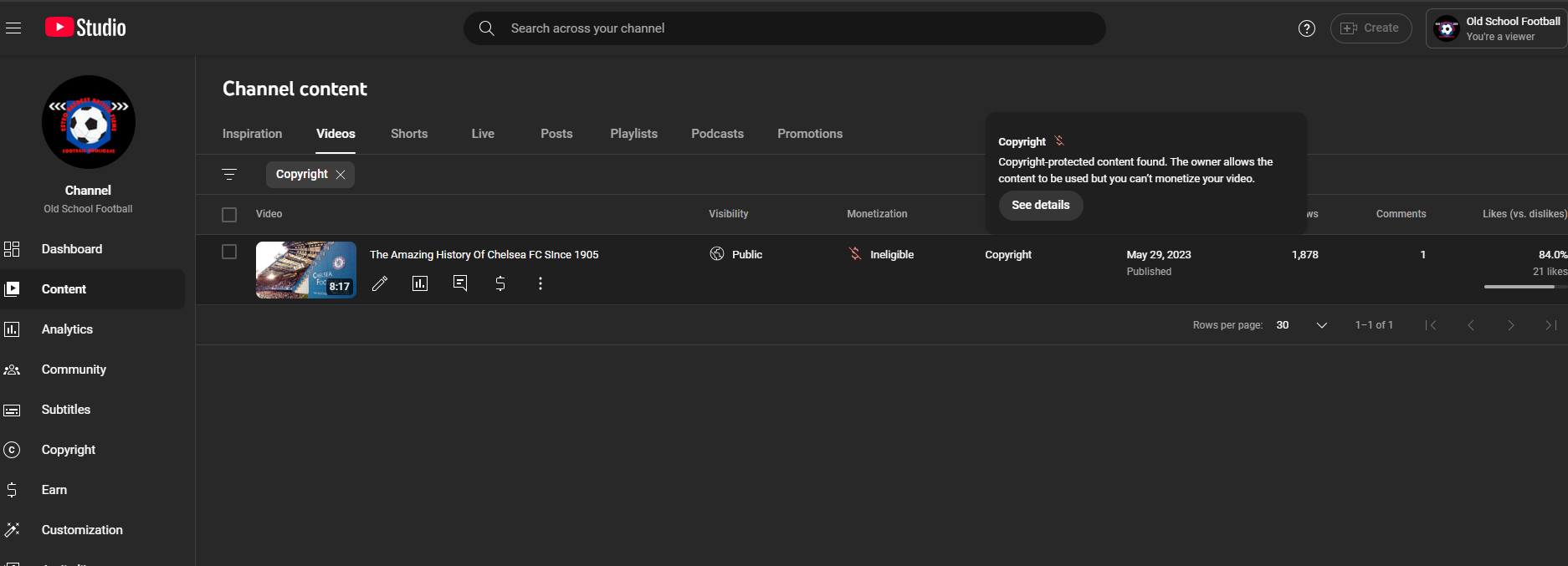
Task: Click the search magnifier icon
Action: pos(486,28)
